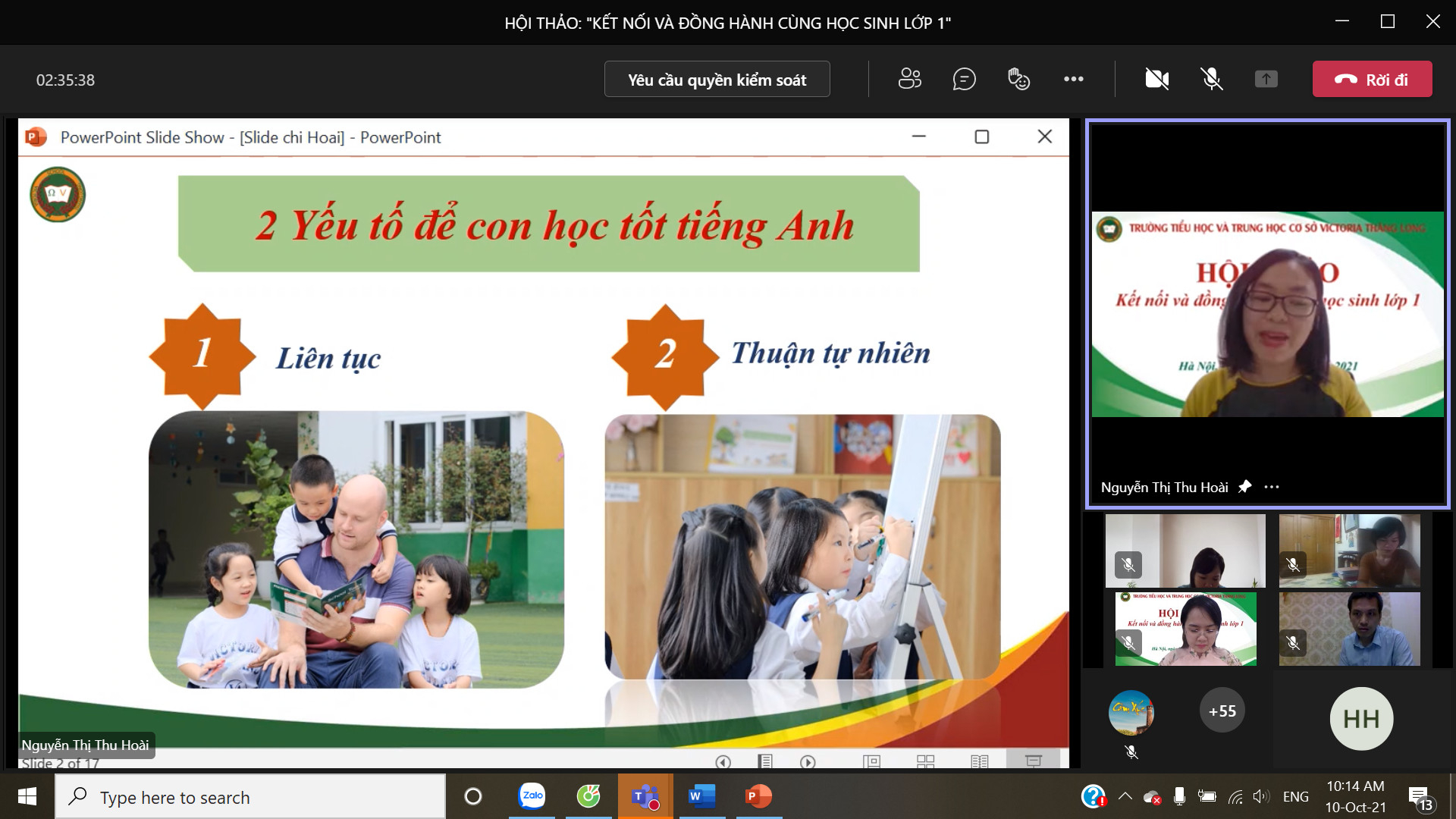Select the HH participant avatar
The height and width of the screenshot is (819, 1456).
click(1361, 718)
